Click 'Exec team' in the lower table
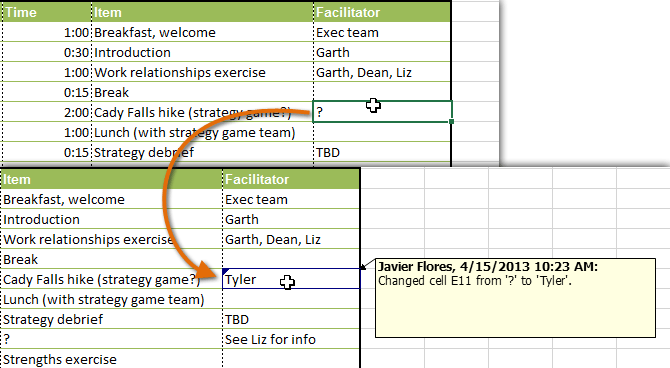The width and height of the screenshot is (670, 368). (291, 200)
